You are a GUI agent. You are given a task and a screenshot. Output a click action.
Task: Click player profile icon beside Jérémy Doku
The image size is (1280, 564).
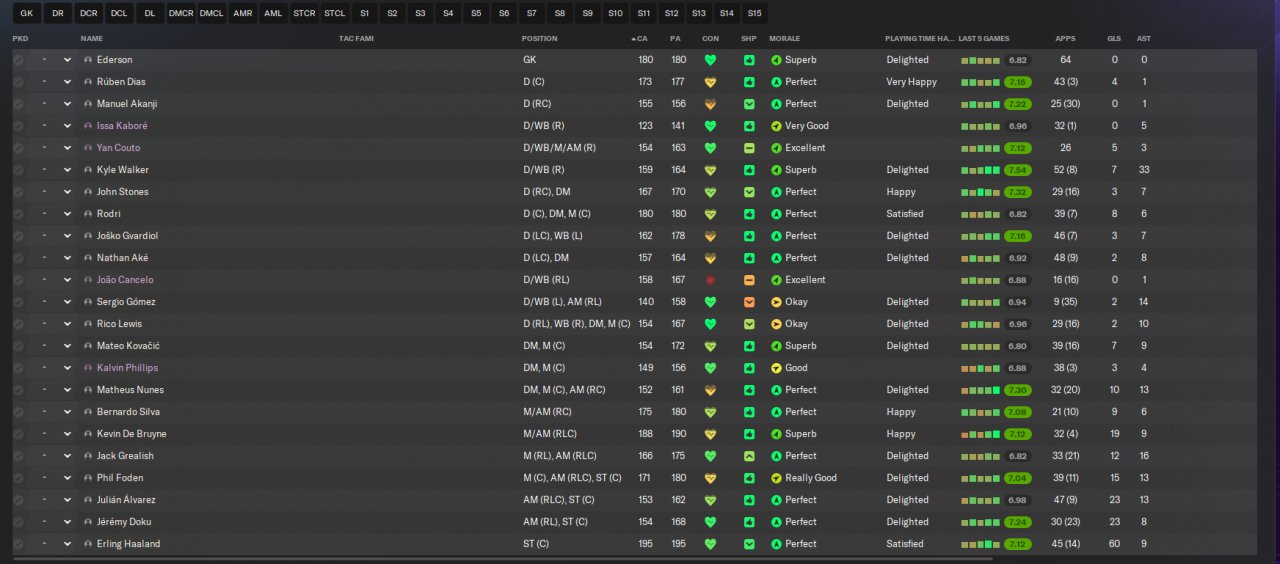click(88, 522)
